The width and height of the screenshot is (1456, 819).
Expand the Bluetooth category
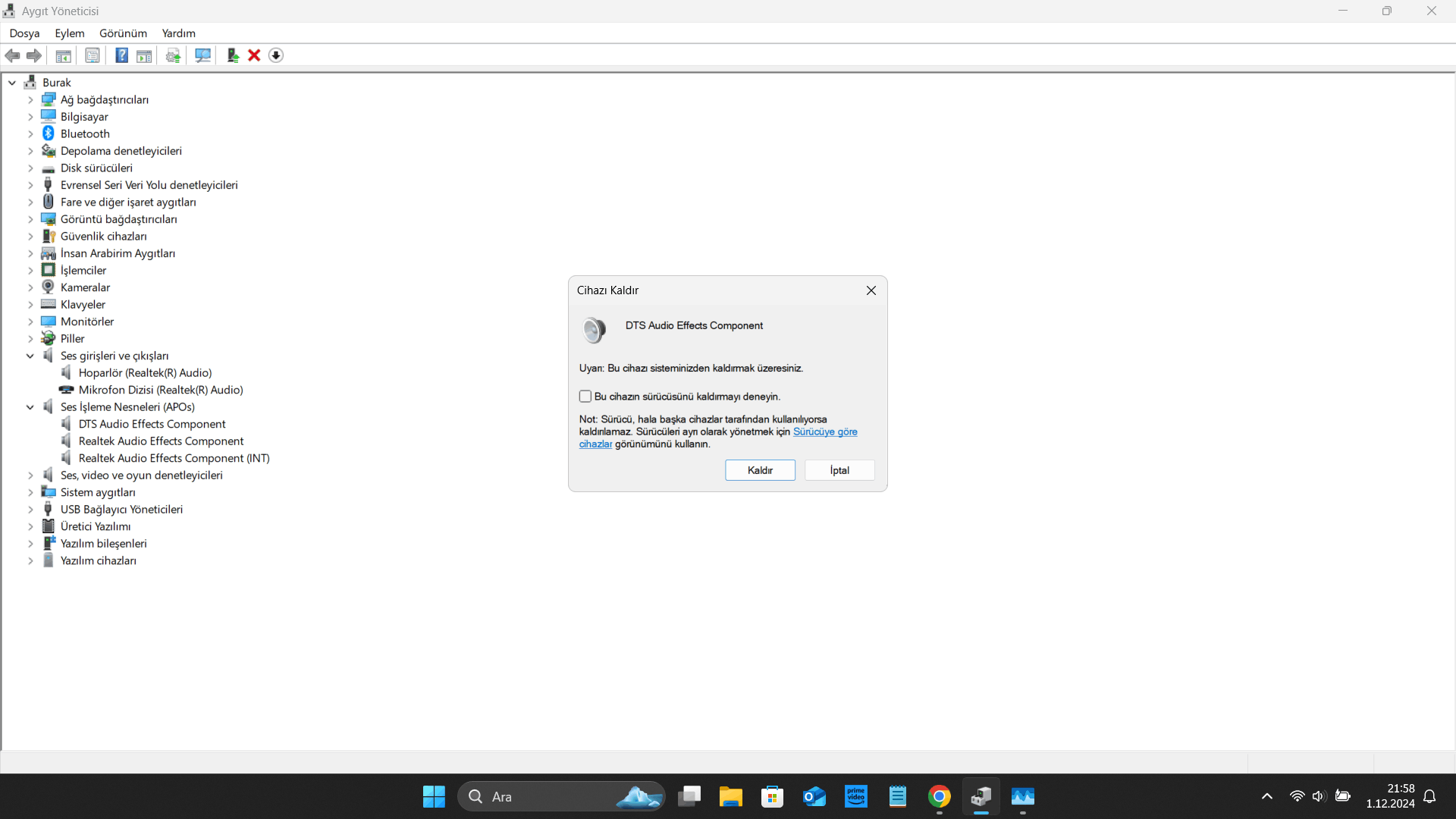point(30,134)
